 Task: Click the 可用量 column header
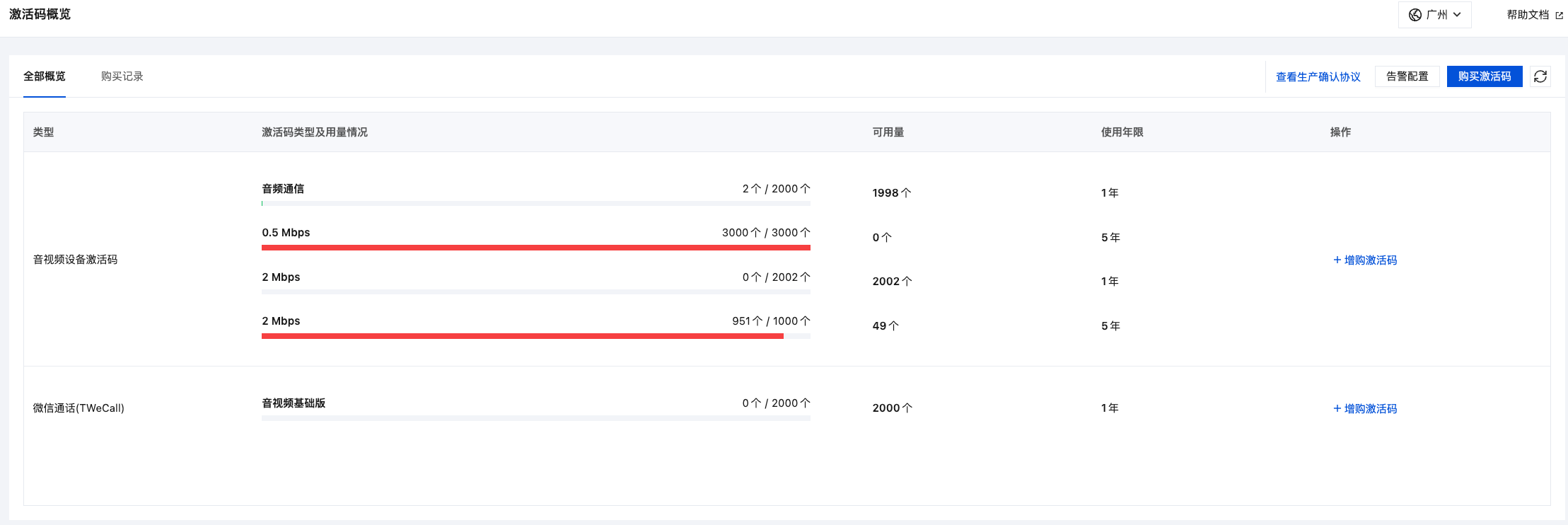pos(888,132)
